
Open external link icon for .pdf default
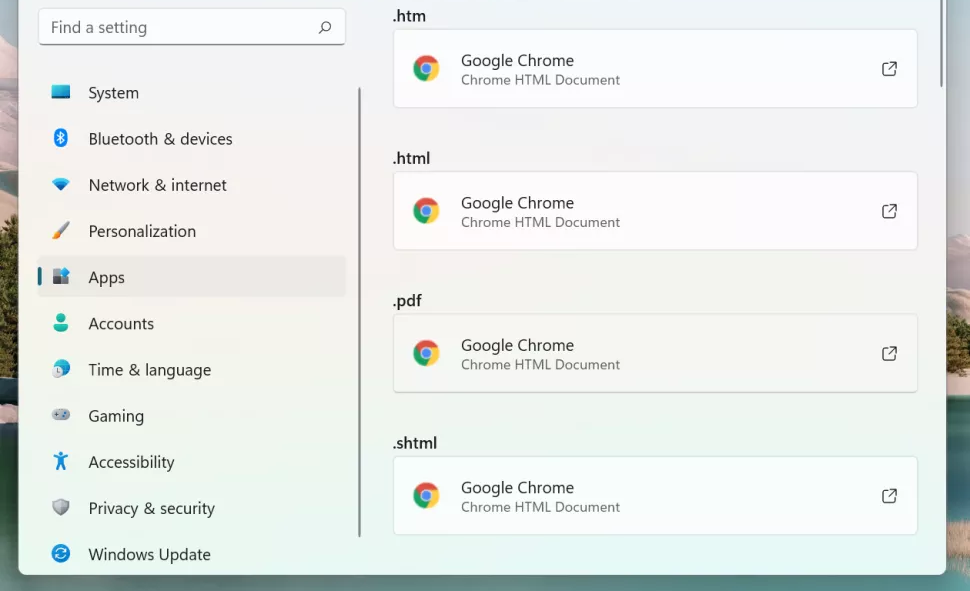[889, 353]
